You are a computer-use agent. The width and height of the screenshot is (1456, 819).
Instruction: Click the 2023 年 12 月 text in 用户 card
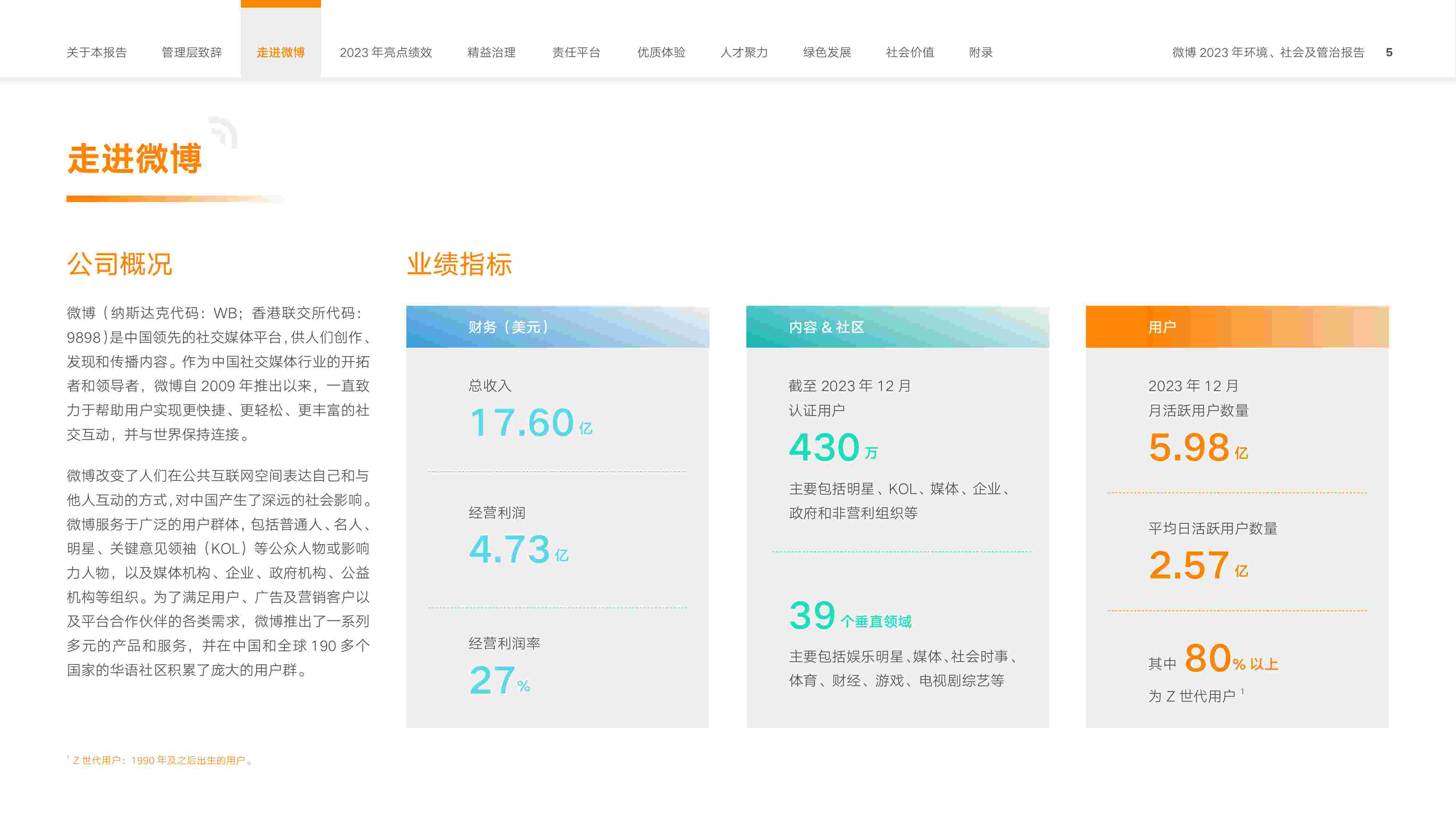tap(1193, 385)
